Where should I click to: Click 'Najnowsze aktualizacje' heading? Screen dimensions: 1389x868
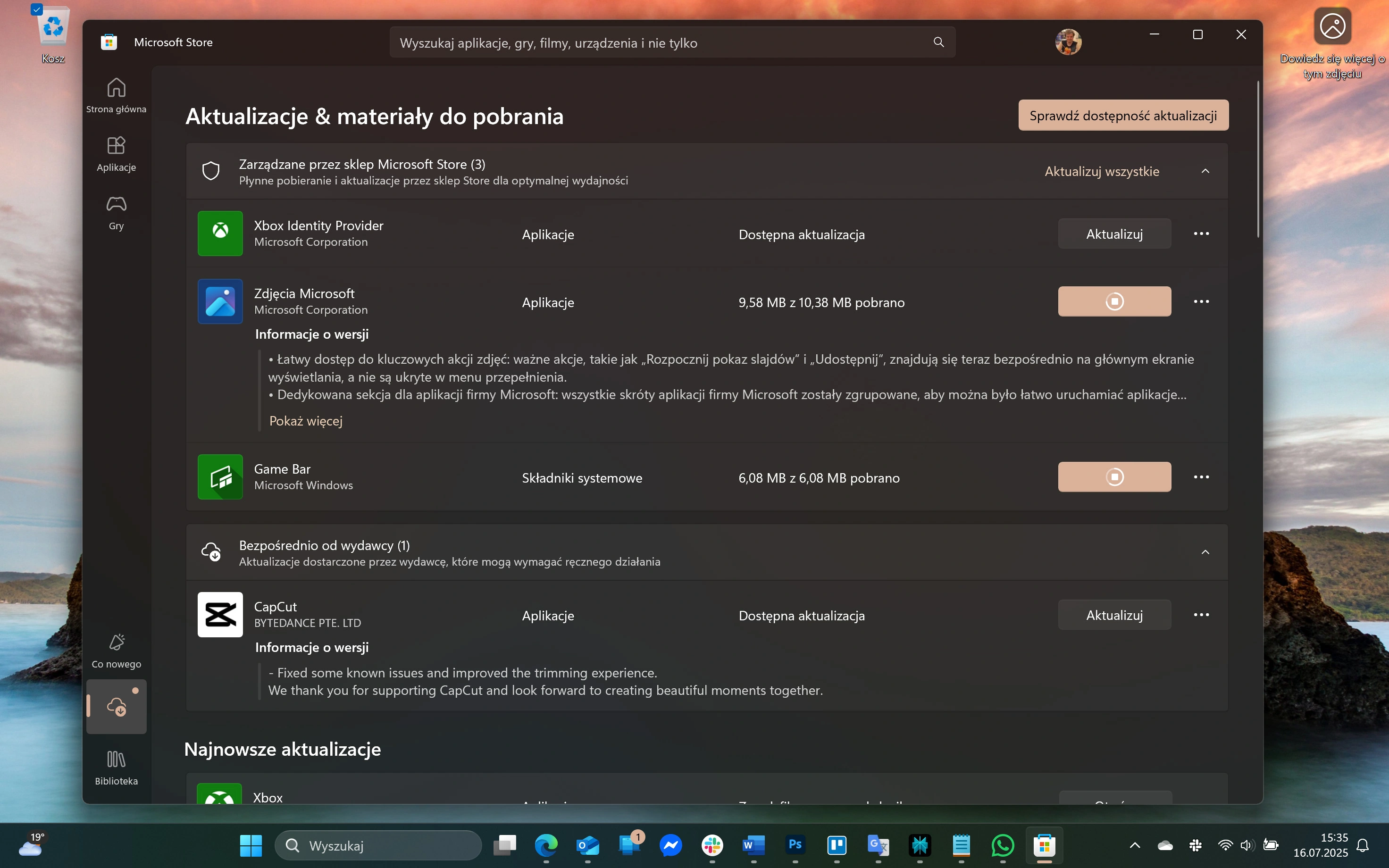(x=283, y=749)
